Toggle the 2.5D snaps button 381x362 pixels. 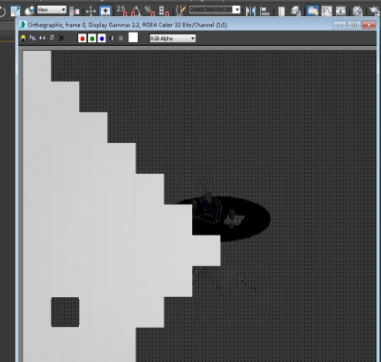click(122, 11)
